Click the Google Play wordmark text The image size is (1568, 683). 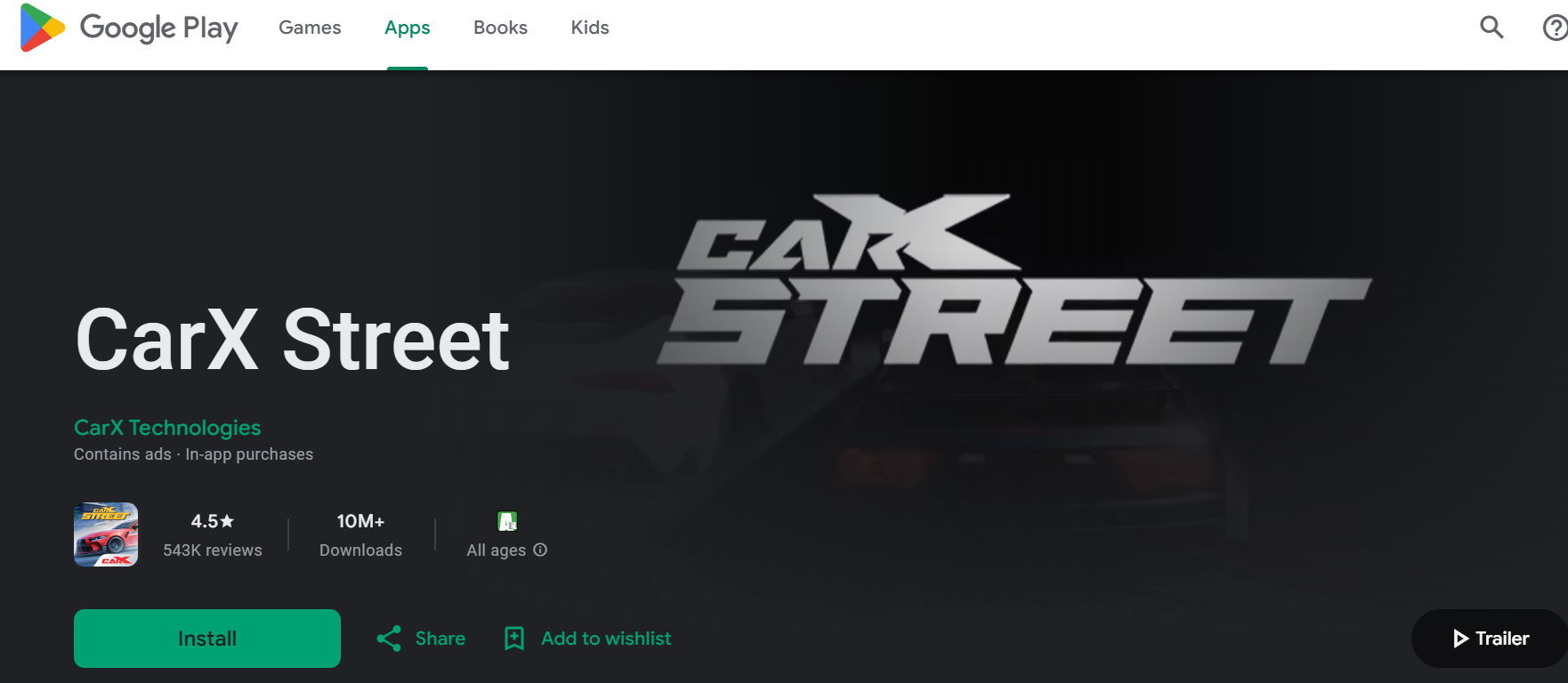[159, 28]
